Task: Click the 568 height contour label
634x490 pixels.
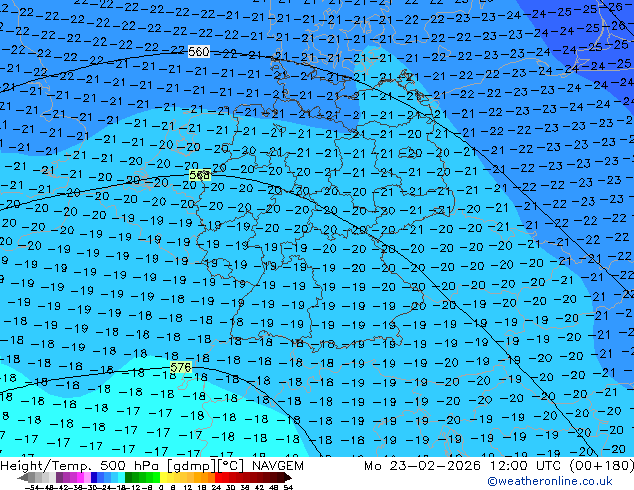Action: point(200,175)
